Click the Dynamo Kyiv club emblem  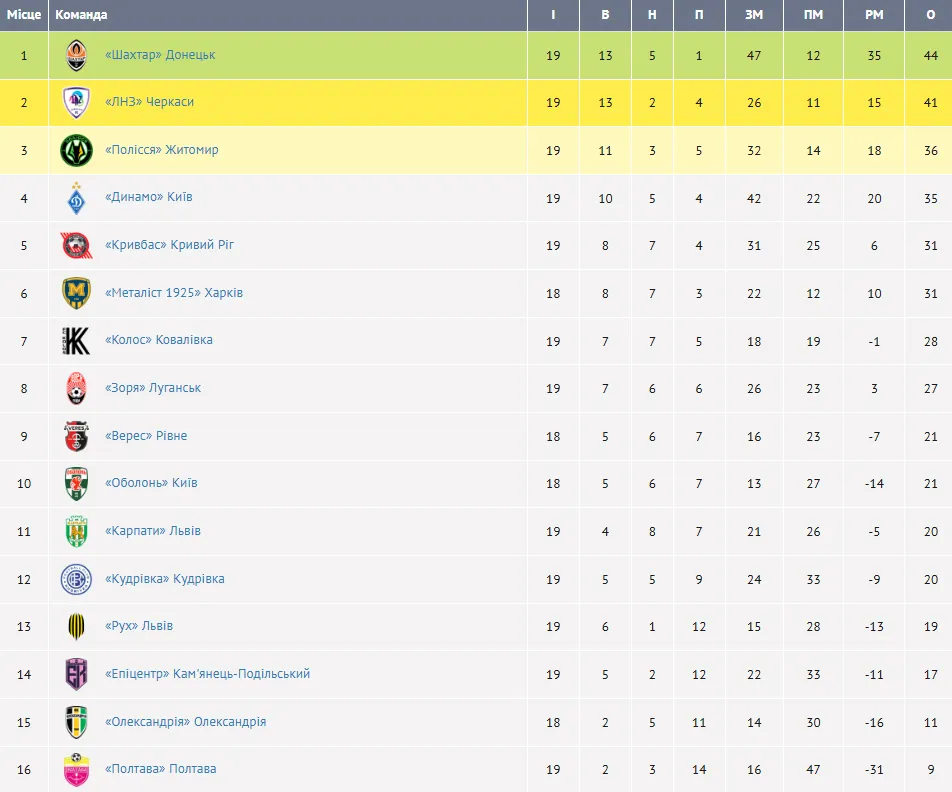(x=77, y=198)
